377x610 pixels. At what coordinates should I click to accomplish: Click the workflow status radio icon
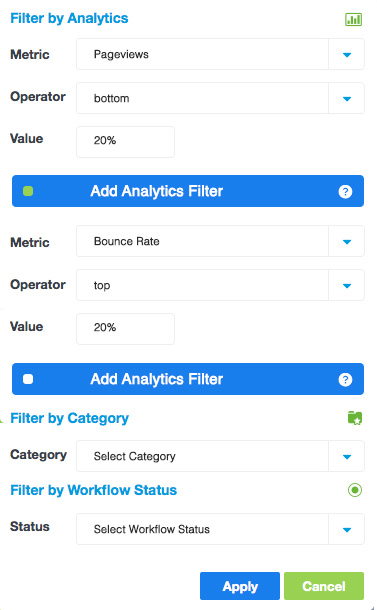coord(354,490)
